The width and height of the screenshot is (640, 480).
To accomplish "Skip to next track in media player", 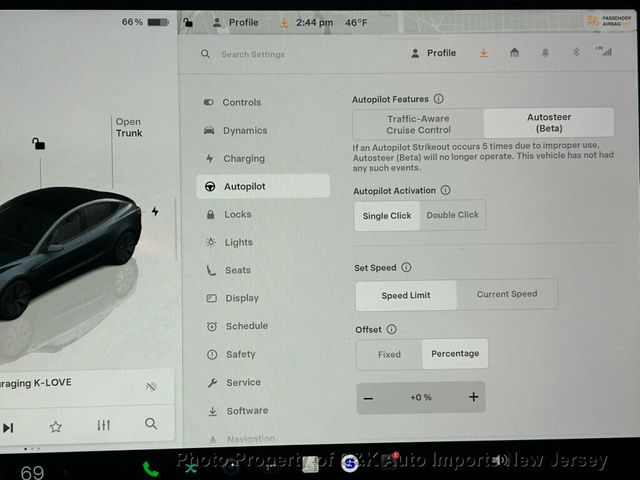I will tap(8, 427).
